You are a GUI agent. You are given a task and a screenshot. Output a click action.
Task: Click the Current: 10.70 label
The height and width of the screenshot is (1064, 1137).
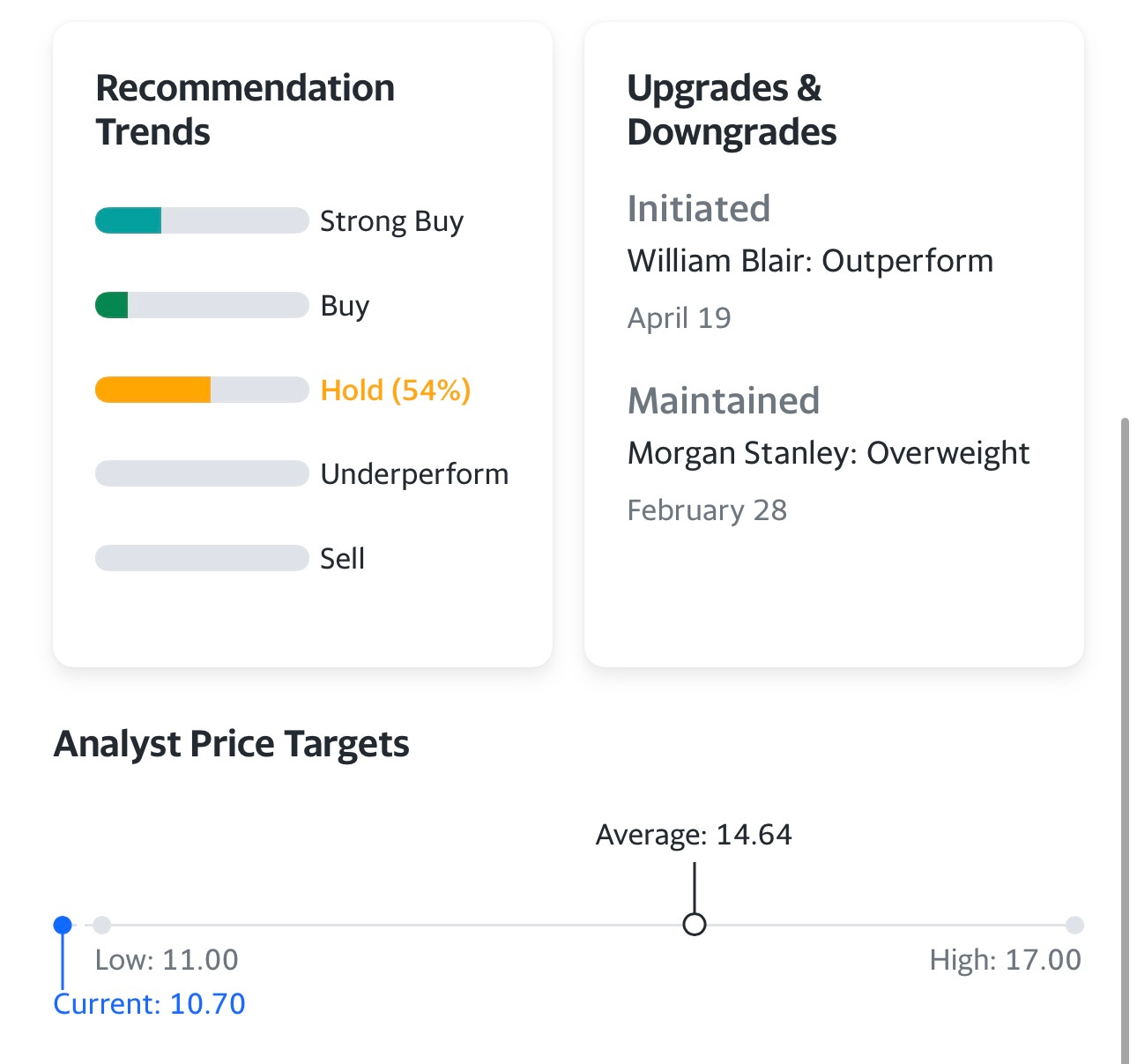point(150,1004)
